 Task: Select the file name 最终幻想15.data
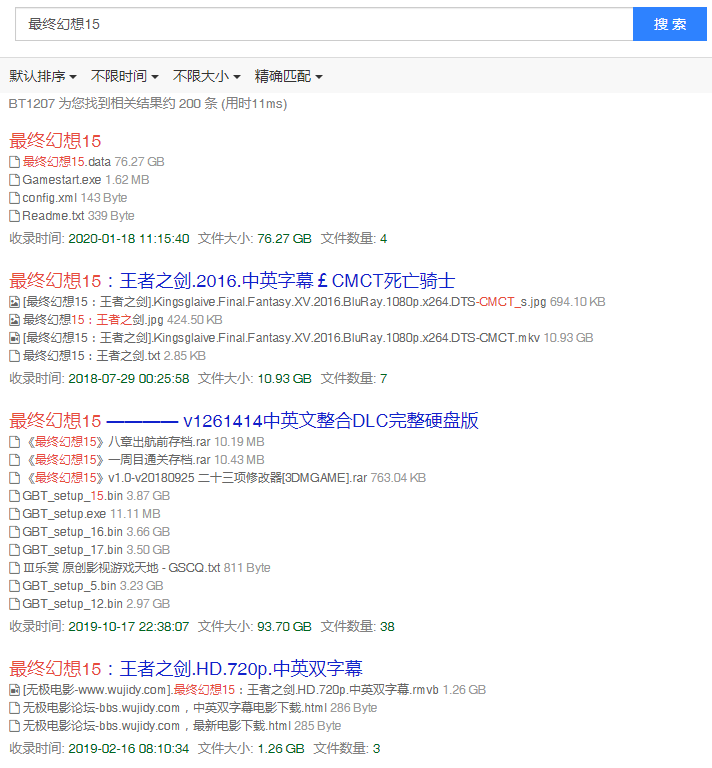pos(67,162)
